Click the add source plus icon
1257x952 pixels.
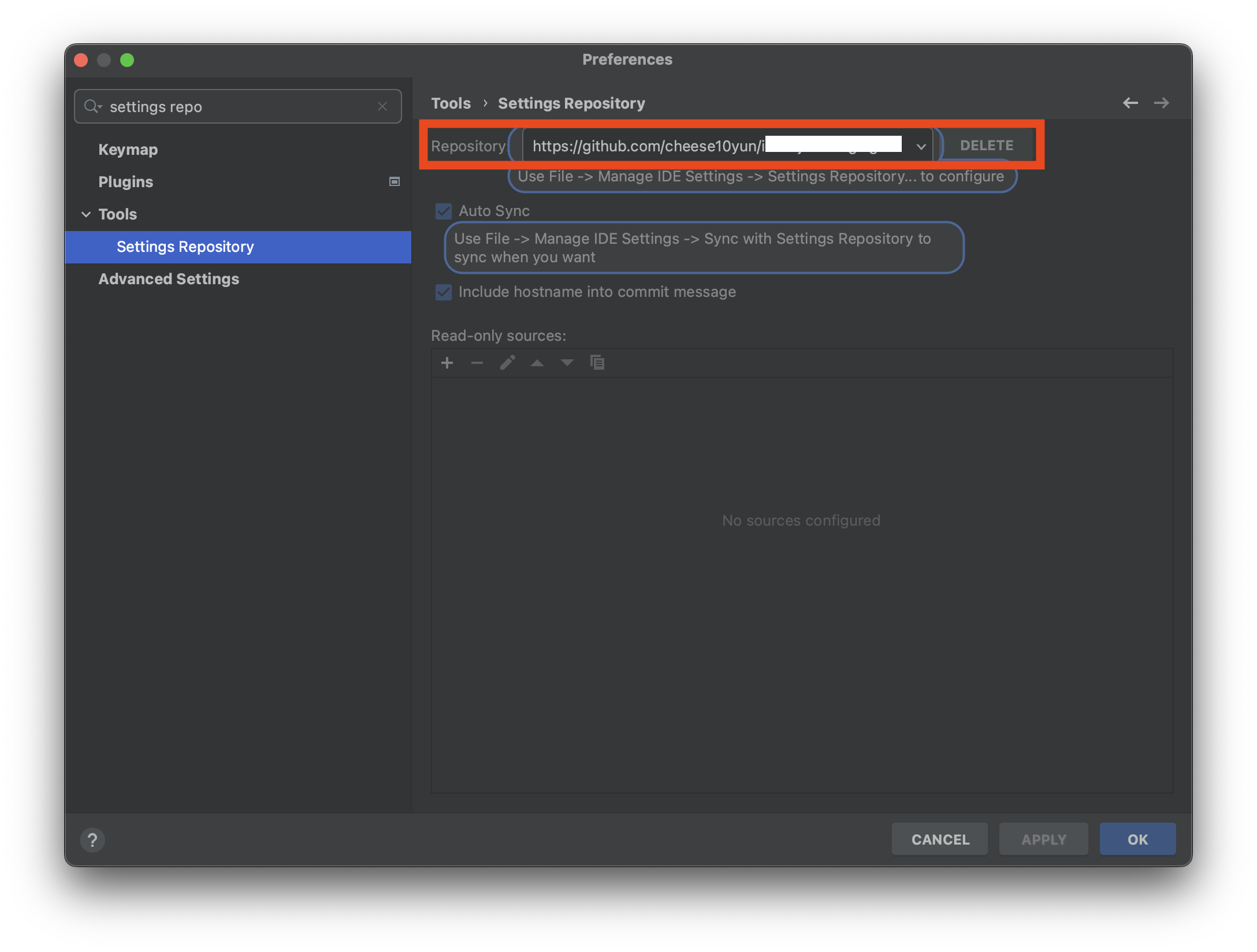click(447, 363)
